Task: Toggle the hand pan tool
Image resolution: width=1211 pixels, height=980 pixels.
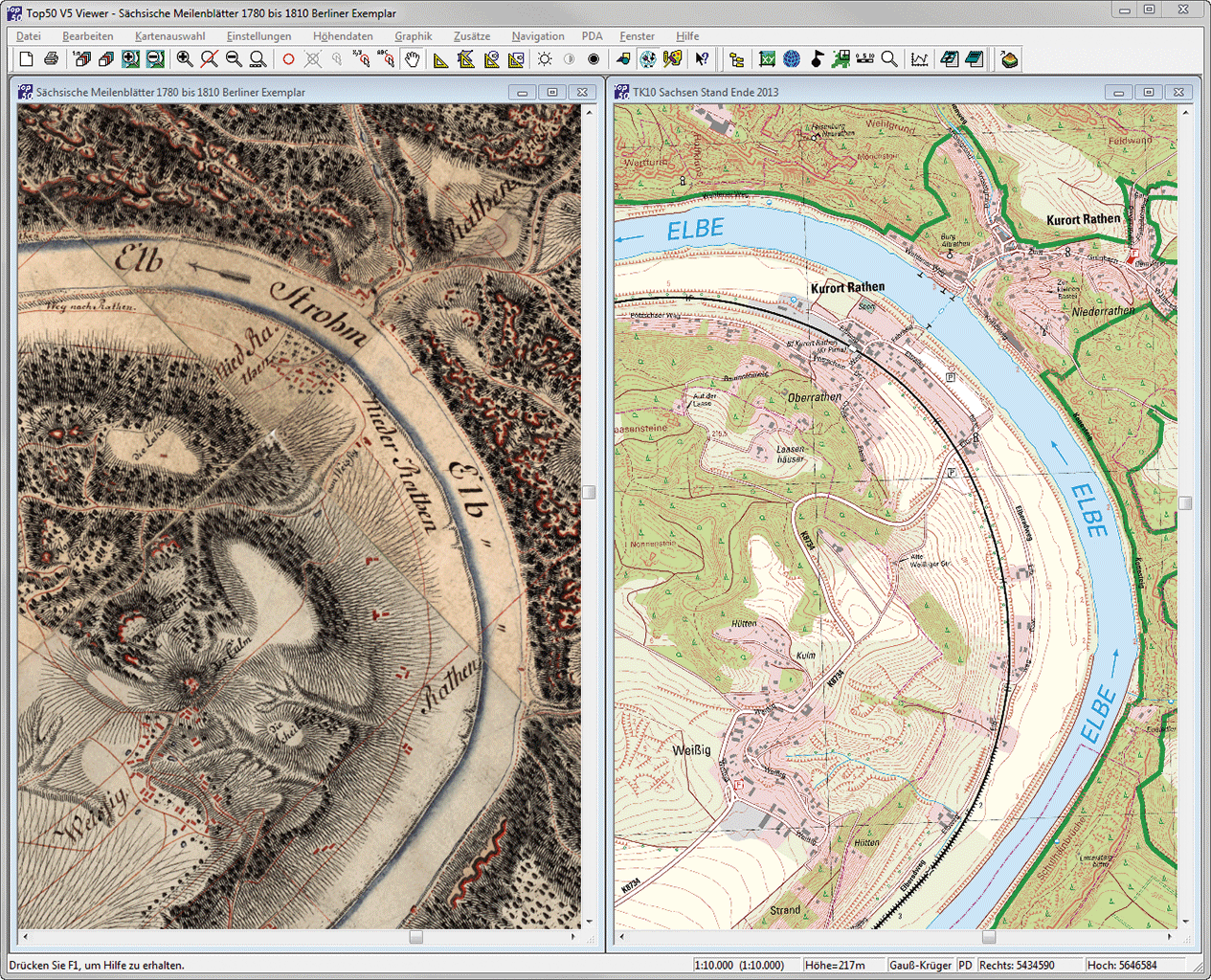Action: (412, 59)
